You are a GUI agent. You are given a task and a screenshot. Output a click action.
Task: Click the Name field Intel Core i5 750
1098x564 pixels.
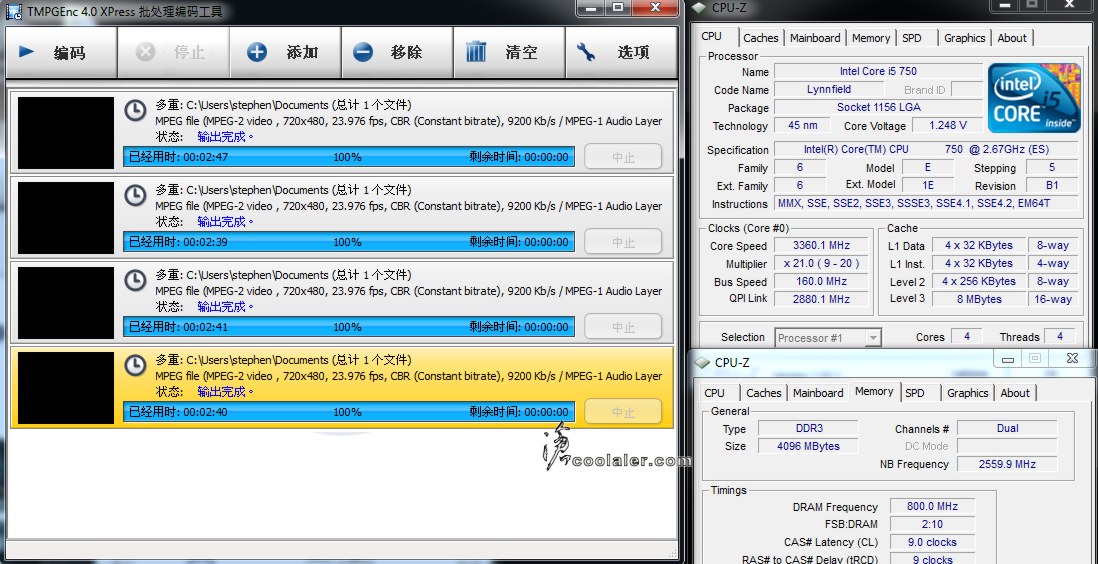[878, 71]
